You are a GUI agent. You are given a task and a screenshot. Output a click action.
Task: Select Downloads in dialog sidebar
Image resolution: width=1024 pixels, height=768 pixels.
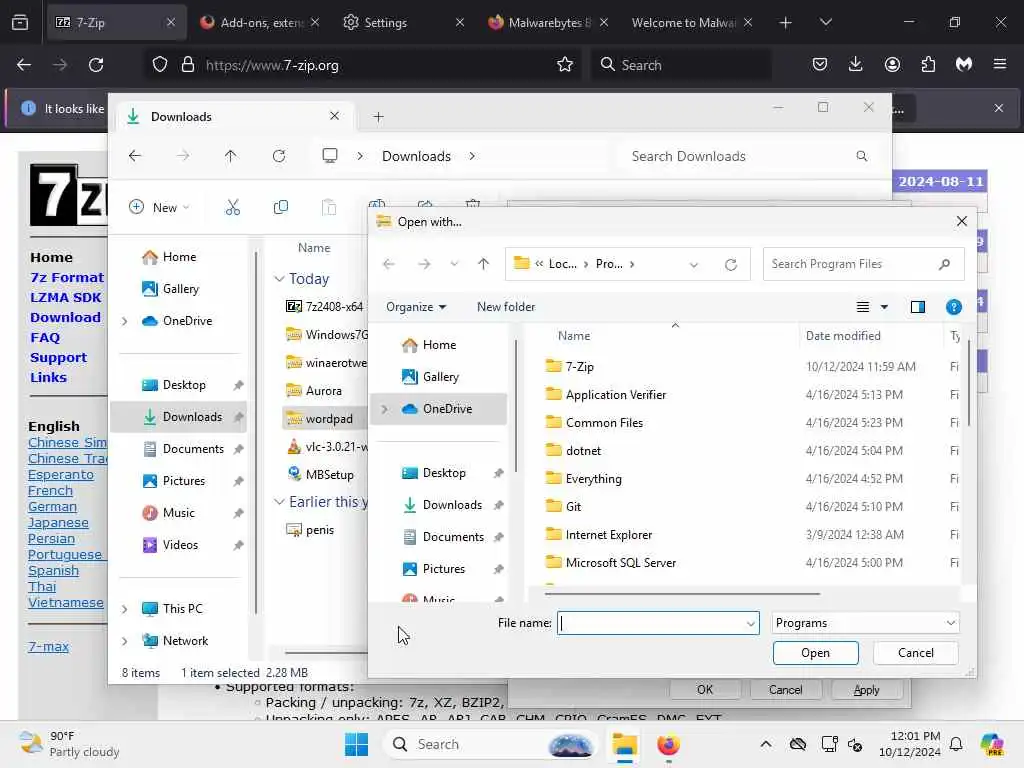click(x=452, y=505)
